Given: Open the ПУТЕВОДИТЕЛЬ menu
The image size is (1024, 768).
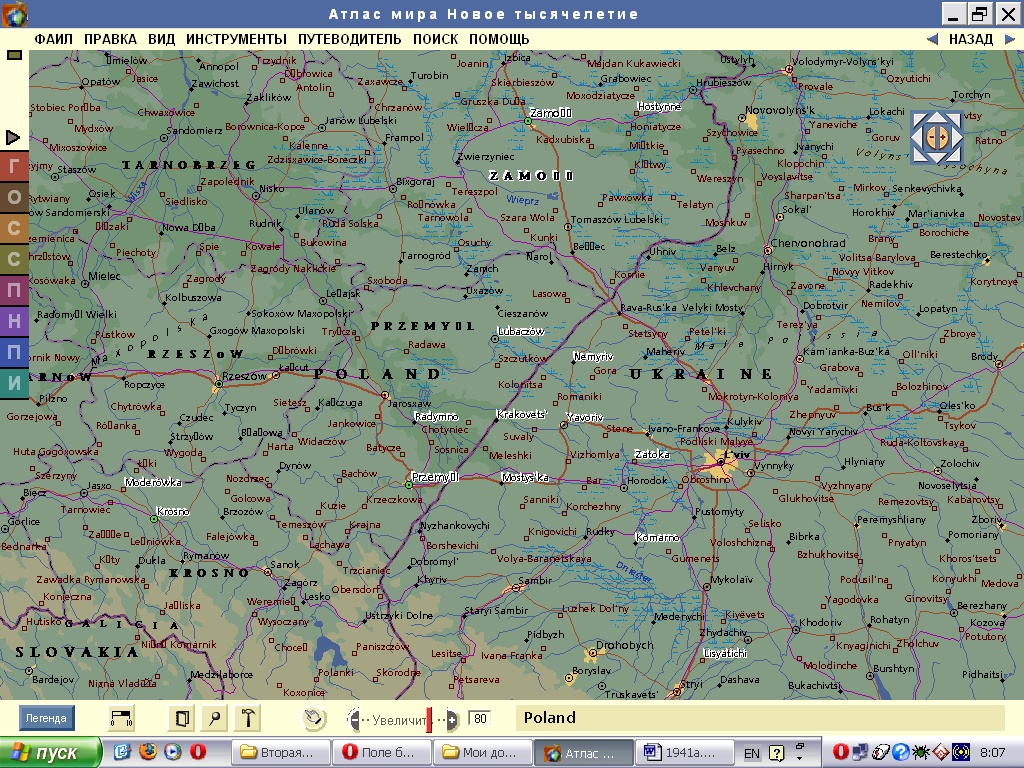Looking at the screenshot, I should click(349, 39).
